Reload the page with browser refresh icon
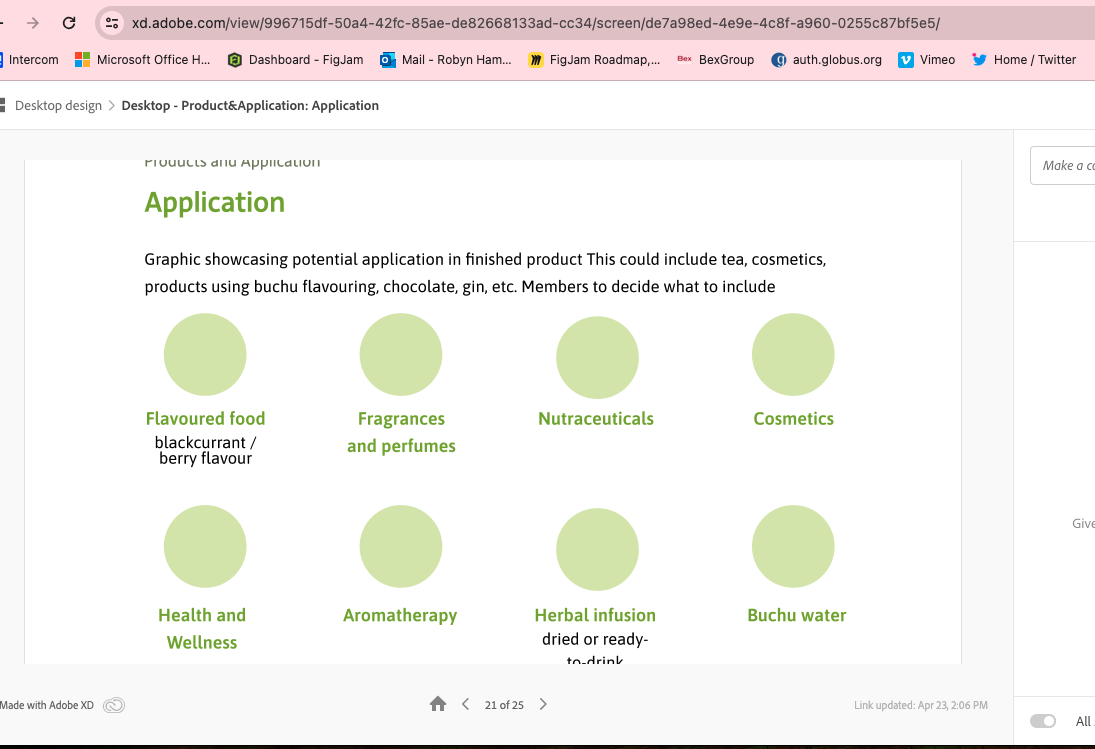The image size is (1095, 749). (69, 23)
